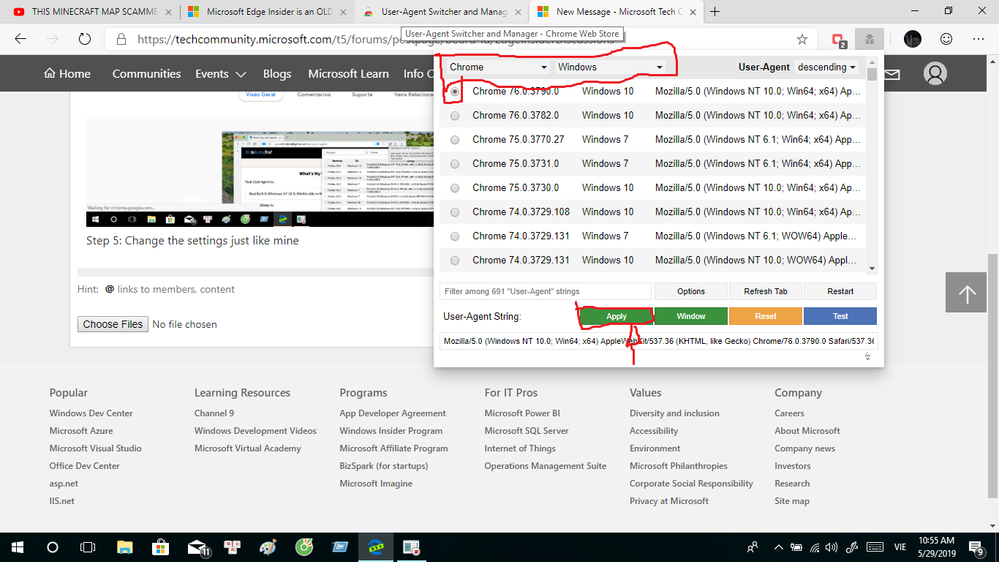
Task: Open the Windows OS dropdown
Action: tap(610, 68)
